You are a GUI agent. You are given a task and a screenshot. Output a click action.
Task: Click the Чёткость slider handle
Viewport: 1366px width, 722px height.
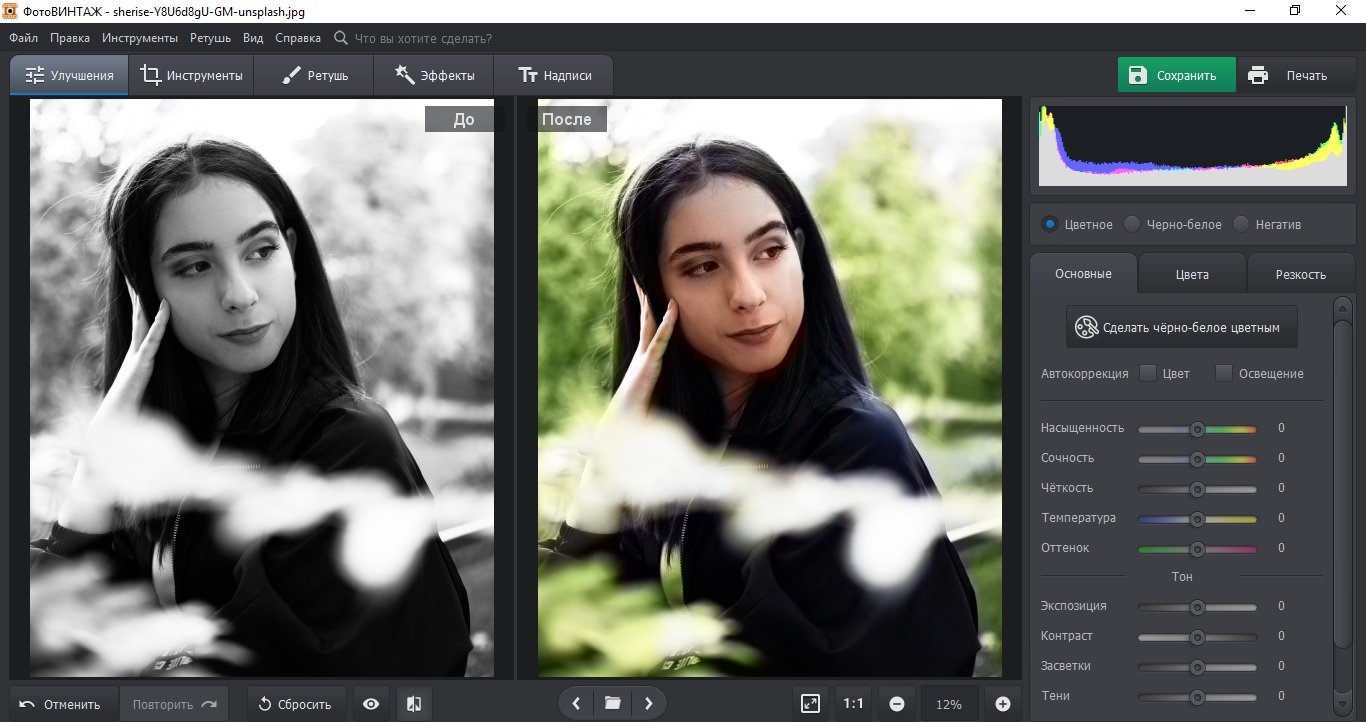coord(1197,489)
